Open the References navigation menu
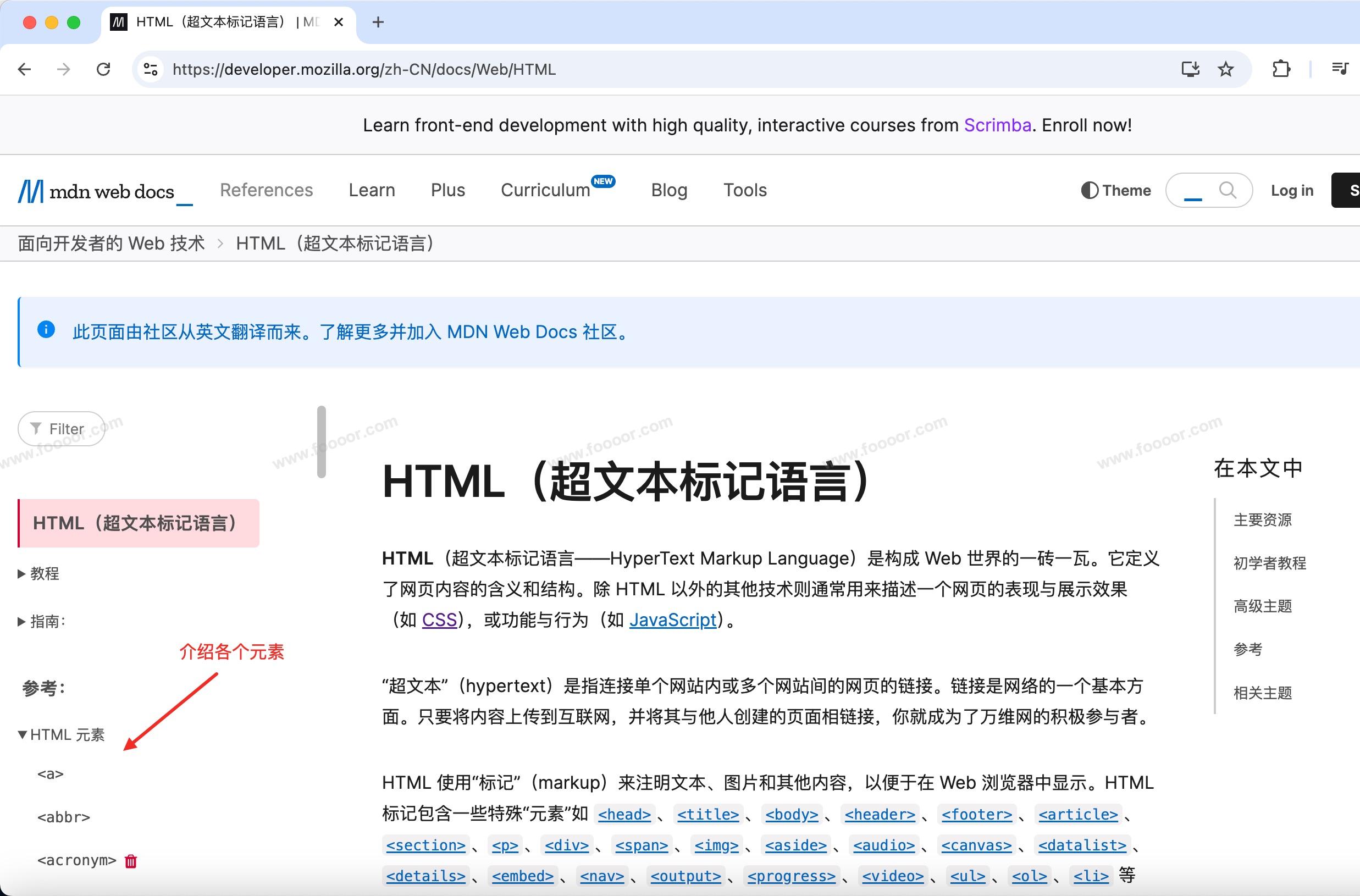1360x896 pixels. click(x=266, y=190)
